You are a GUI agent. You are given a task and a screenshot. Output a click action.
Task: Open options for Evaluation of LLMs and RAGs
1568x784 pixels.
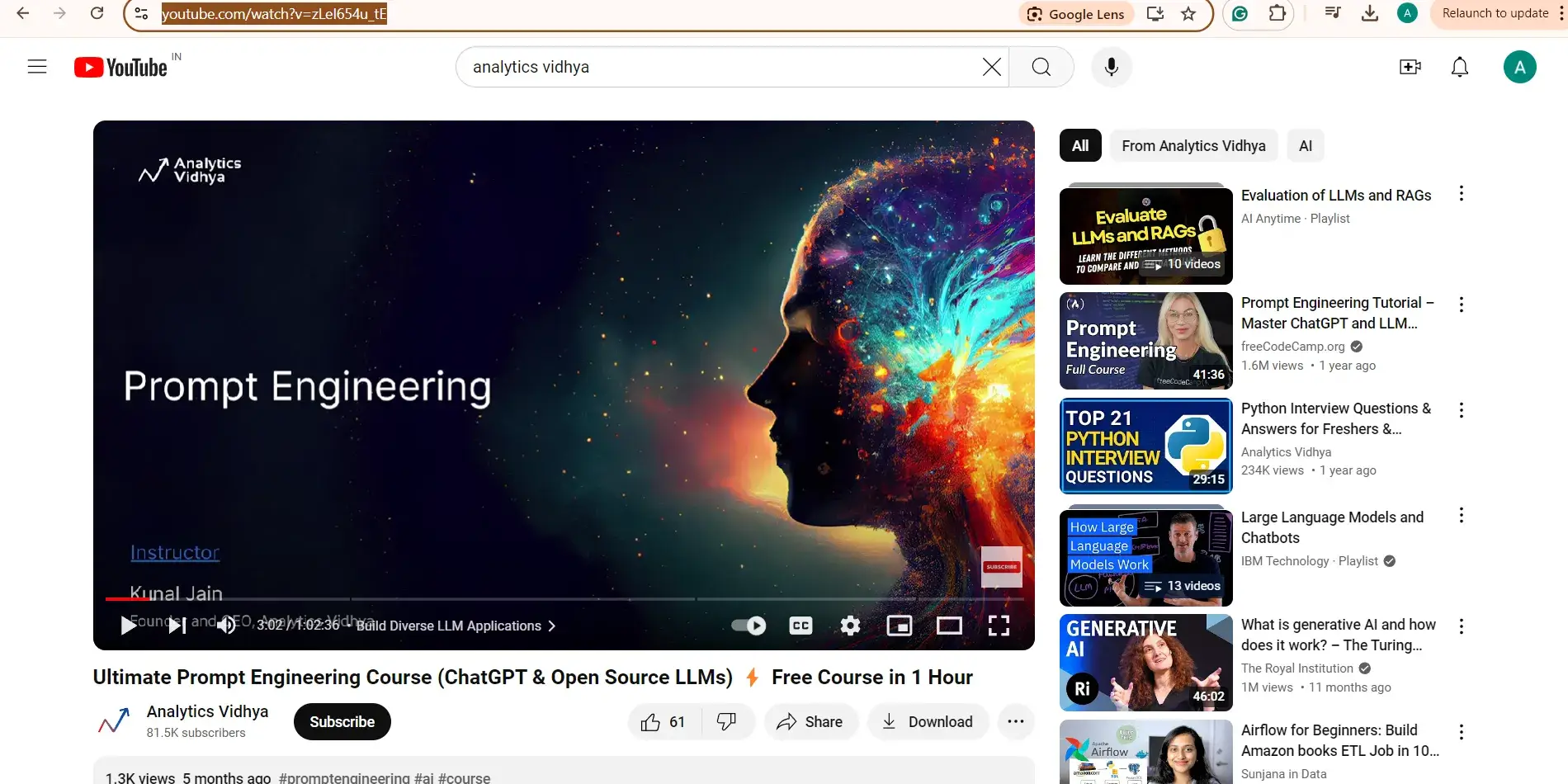pyautogui.click(x=1462, y=194)
